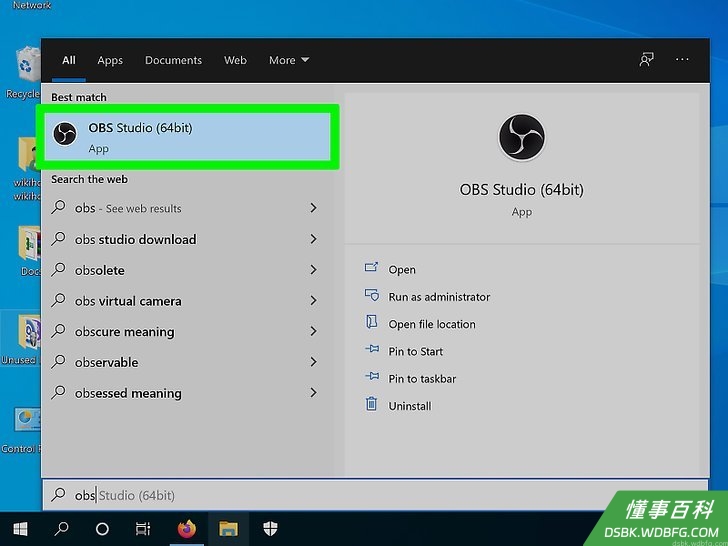Expand arrow beside 'obsolete'
The image size is (728, 546).
click(313, 270)
